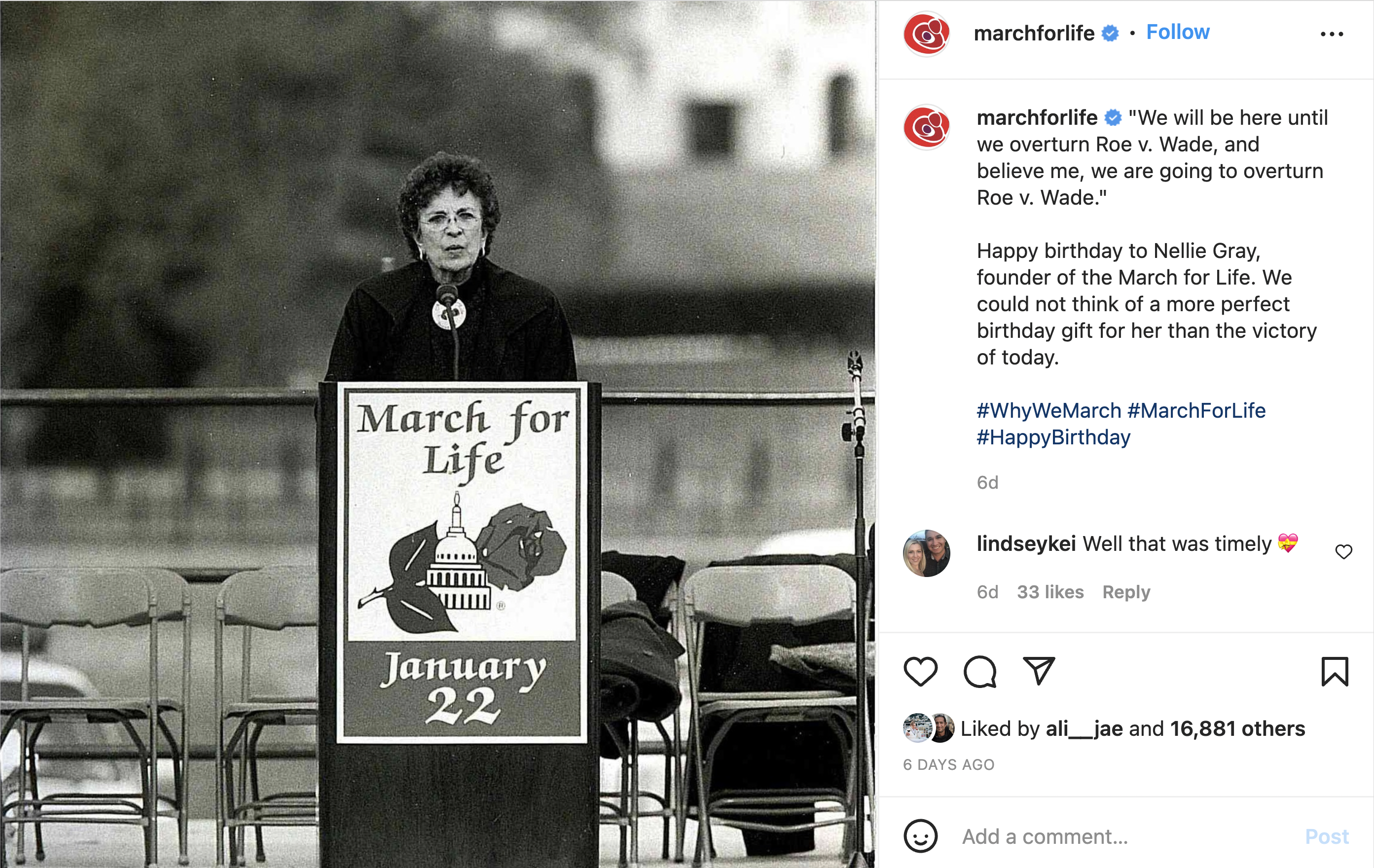The width and height of the screenshot is (1374, 868).
Task: Like the post with the heart icon
Action: (x=920, y=671)
